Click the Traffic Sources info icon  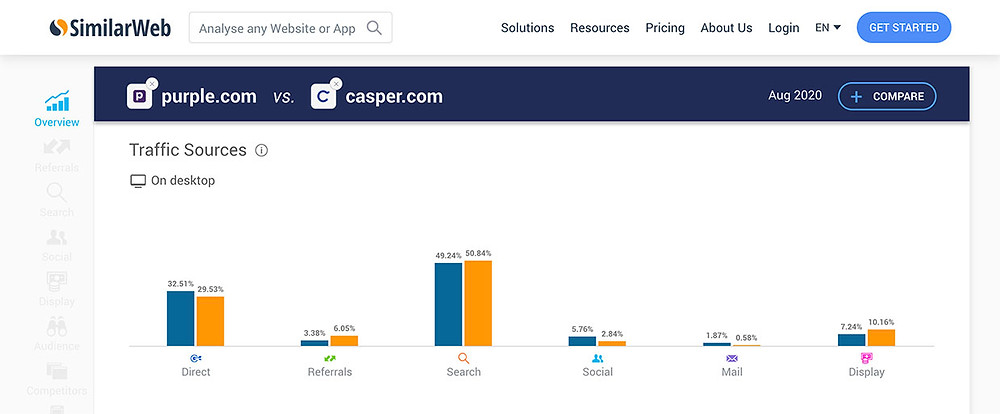[x=261, y=151]
